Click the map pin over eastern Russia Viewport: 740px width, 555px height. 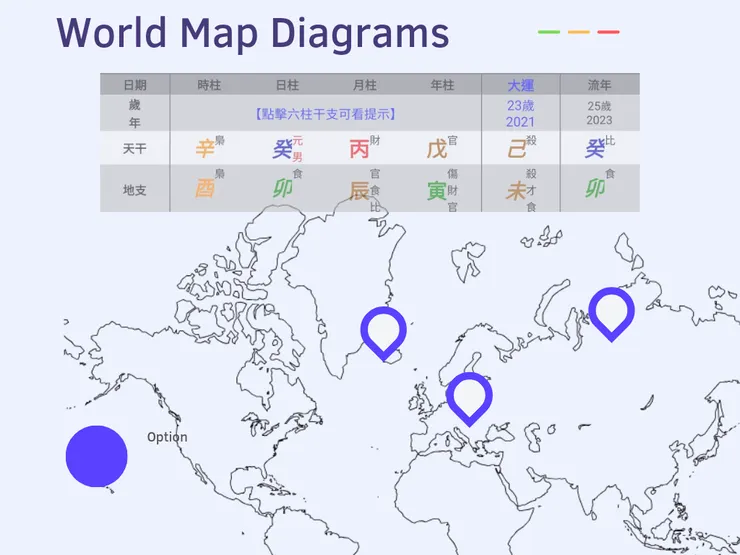pos(611,314)
